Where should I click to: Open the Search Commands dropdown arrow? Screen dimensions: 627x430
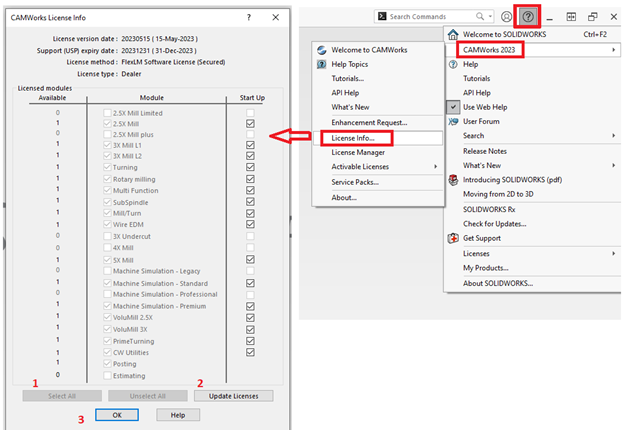[x=490, y=16]
